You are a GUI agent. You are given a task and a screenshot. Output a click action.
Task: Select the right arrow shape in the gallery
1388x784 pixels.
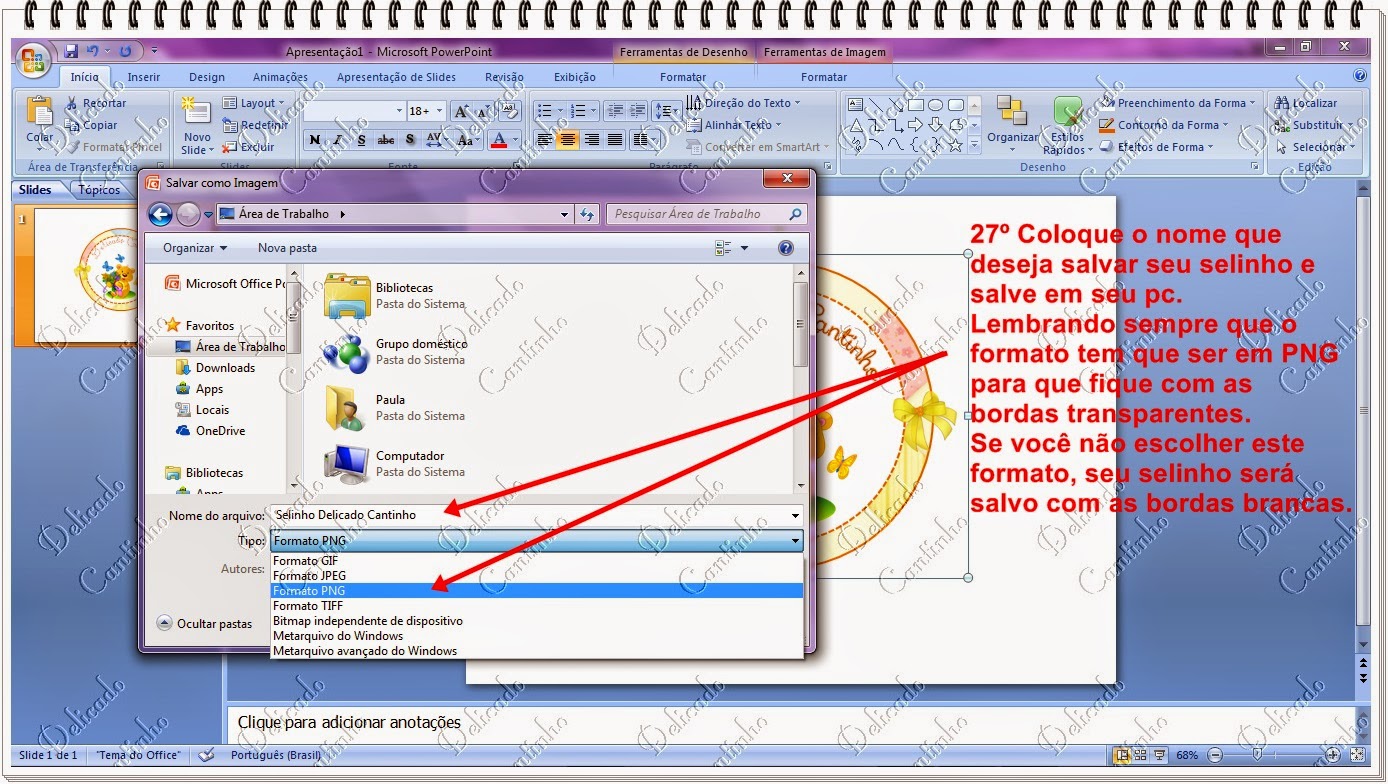tap(916, 125)
